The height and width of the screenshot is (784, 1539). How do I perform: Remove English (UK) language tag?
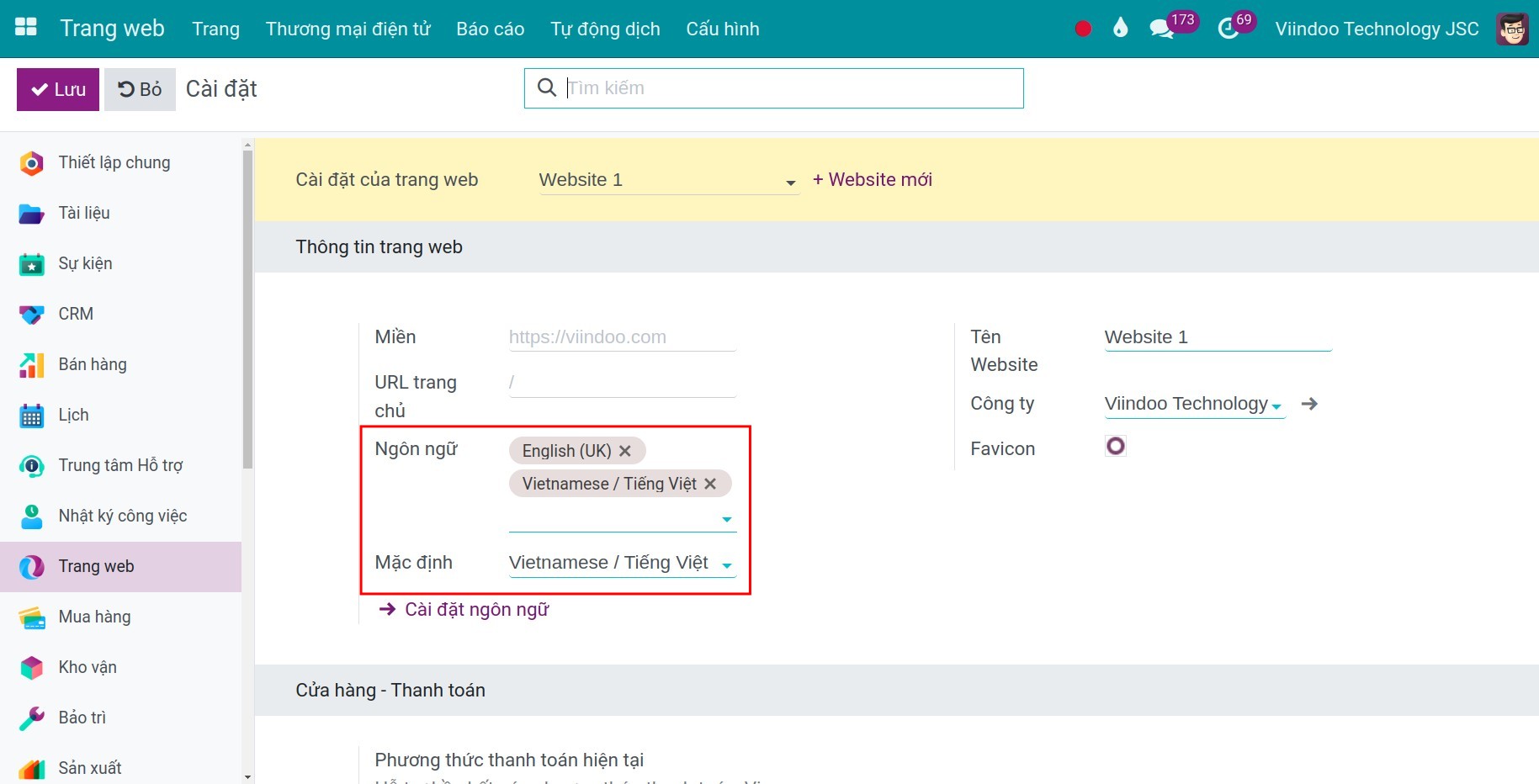625,451
